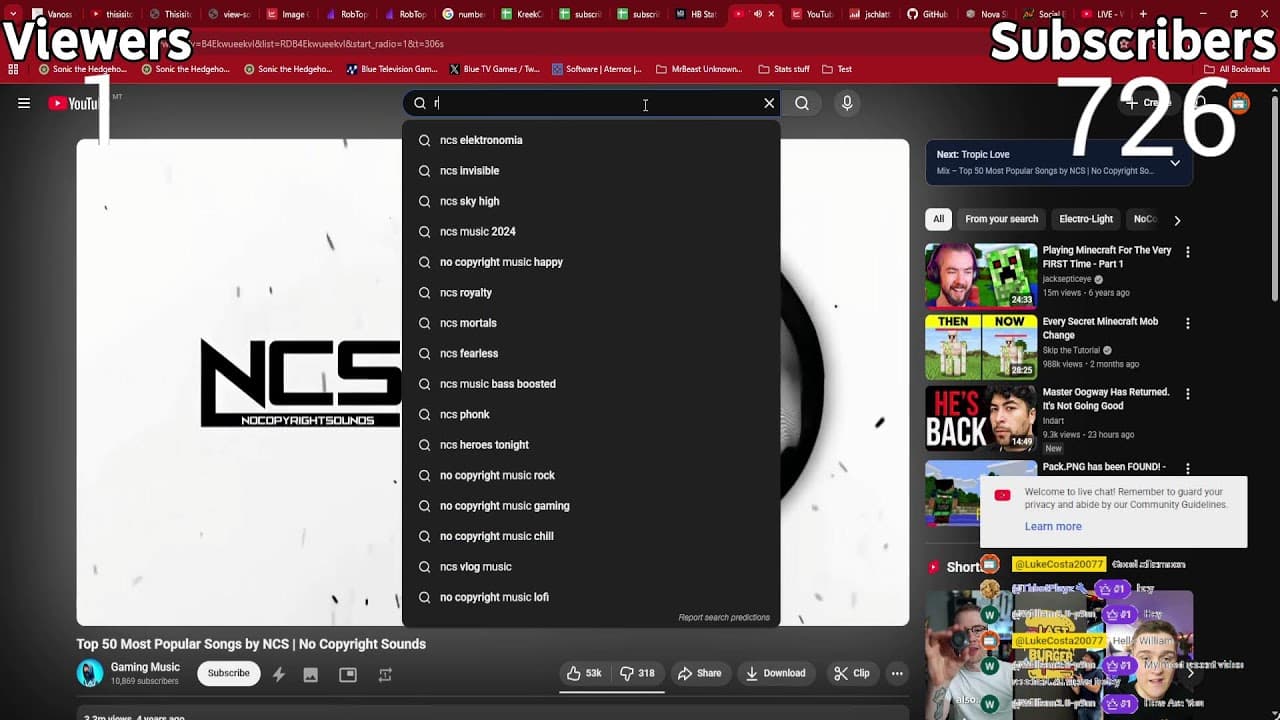Screen dimensions: 1280x720
Task: Open 'Playing Minecraft For The Very FIRST Time' thumbnail
Action: 981,275
